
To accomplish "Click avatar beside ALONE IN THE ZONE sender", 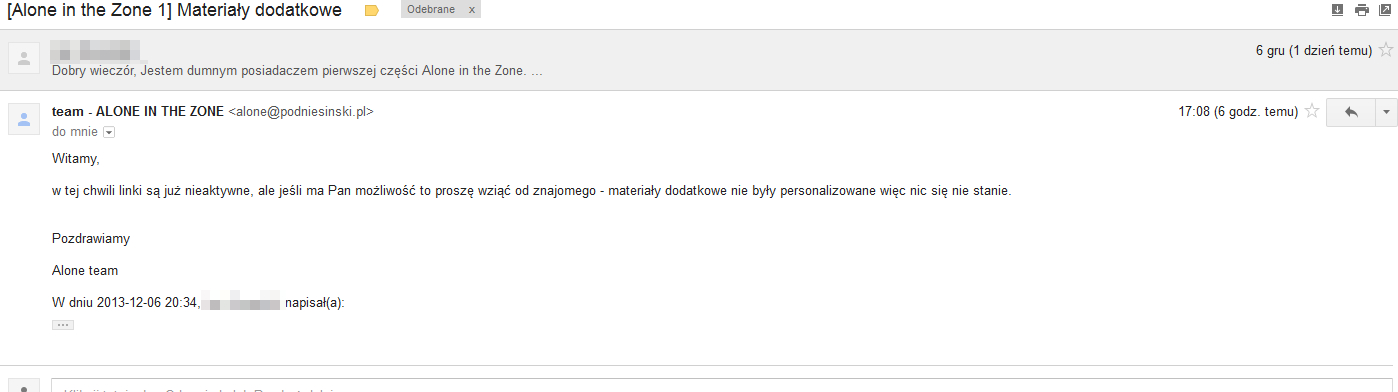I will (x=23, y=119).
